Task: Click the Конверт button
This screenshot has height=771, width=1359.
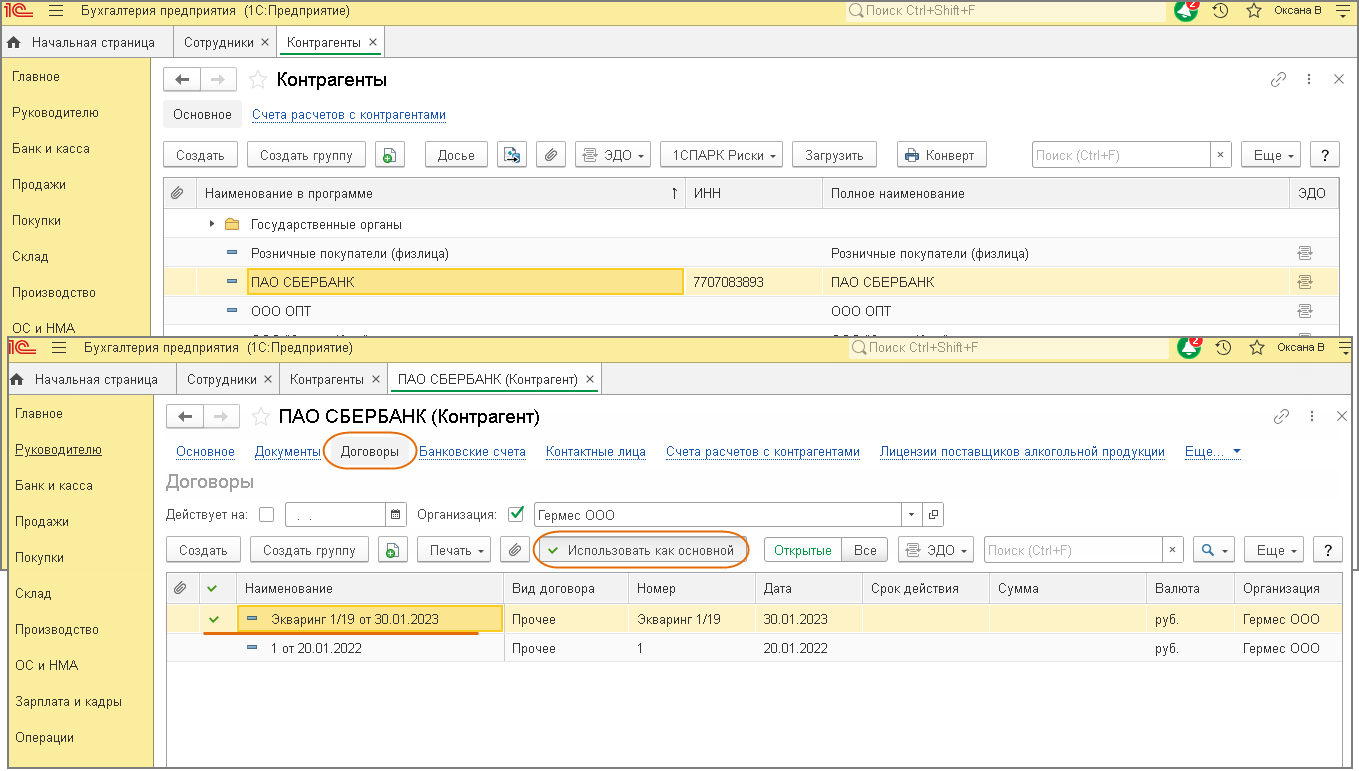Action: (x=942, y=155)
